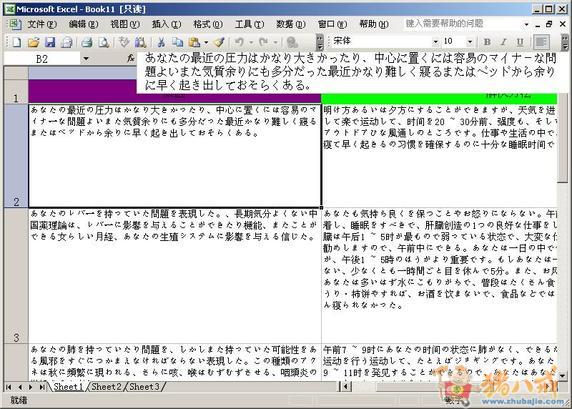Expand the font name dropdown showing 宋体
The image size is (572, 409).
click(x=435, y=42)
